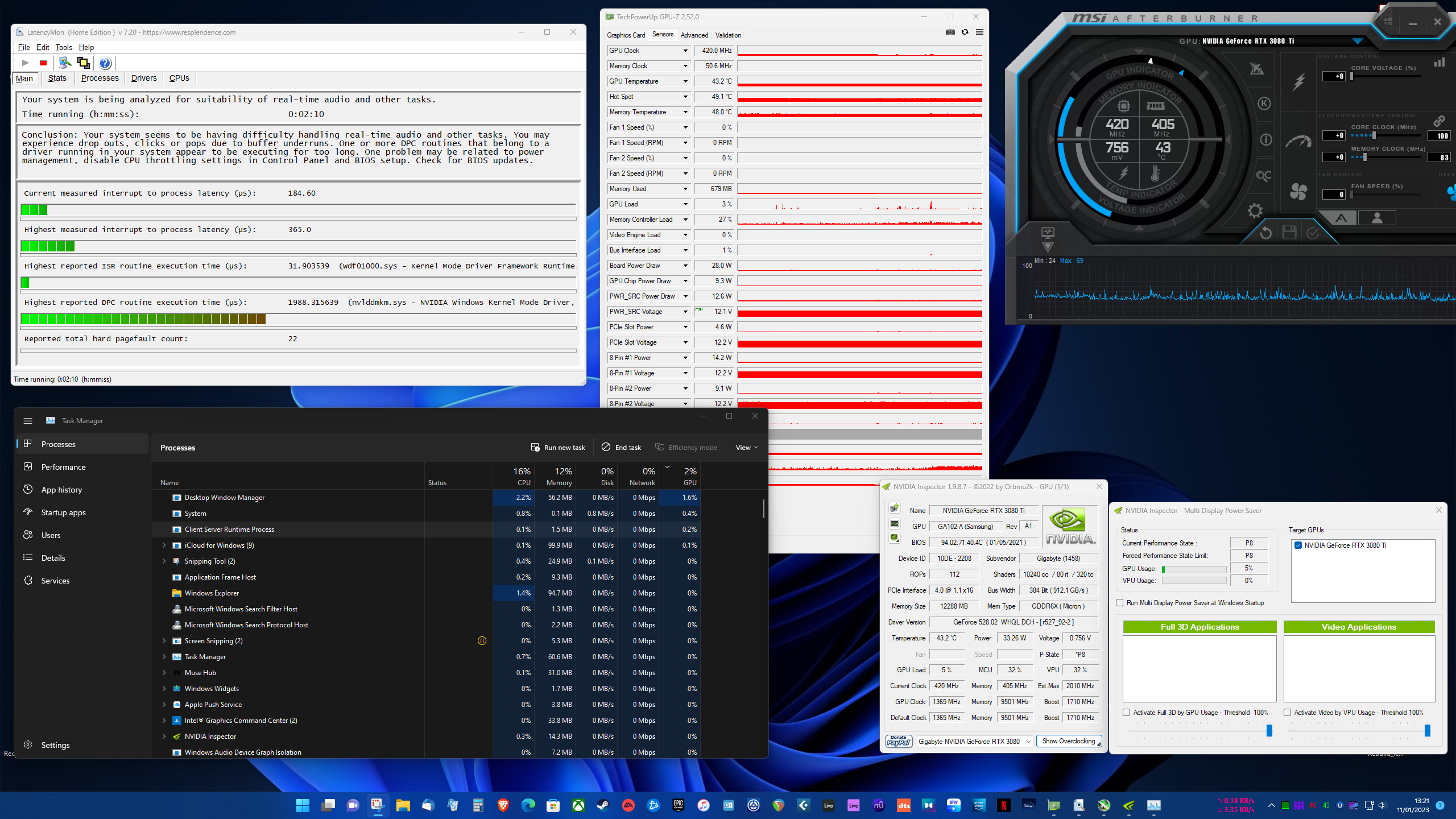The image size is (1456, 819).
Task: Open Users page in Task Manager
Action: (x=82, y=535)
